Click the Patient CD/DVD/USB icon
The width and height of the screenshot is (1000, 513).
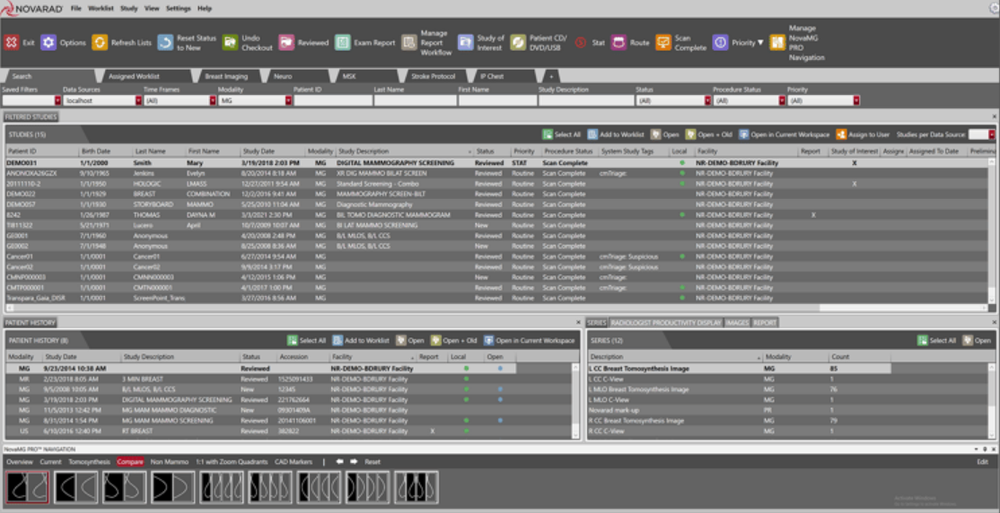pyautogui.click(x=518, y=43)
